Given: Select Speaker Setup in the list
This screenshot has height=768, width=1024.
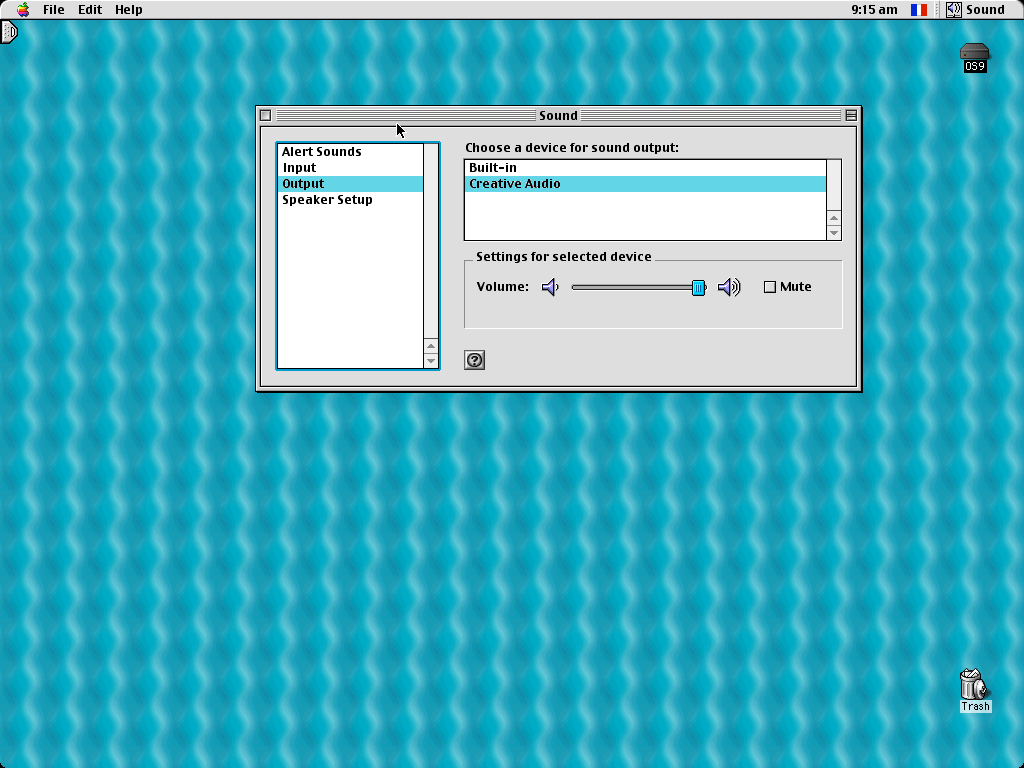Looking at the screenshot, I should coord(350,200).
